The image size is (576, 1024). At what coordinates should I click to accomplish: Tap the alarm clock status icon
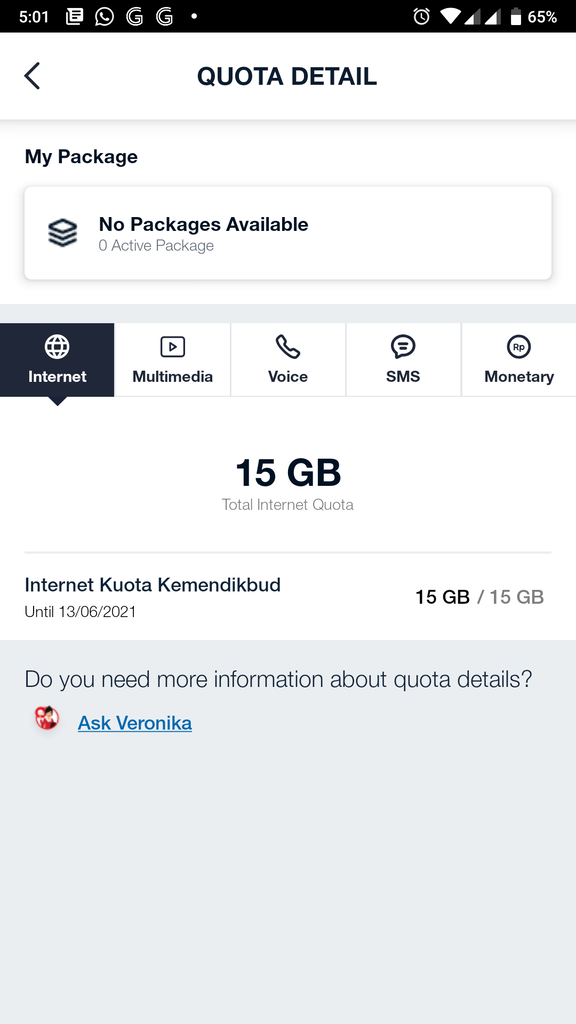click(422, 17)
